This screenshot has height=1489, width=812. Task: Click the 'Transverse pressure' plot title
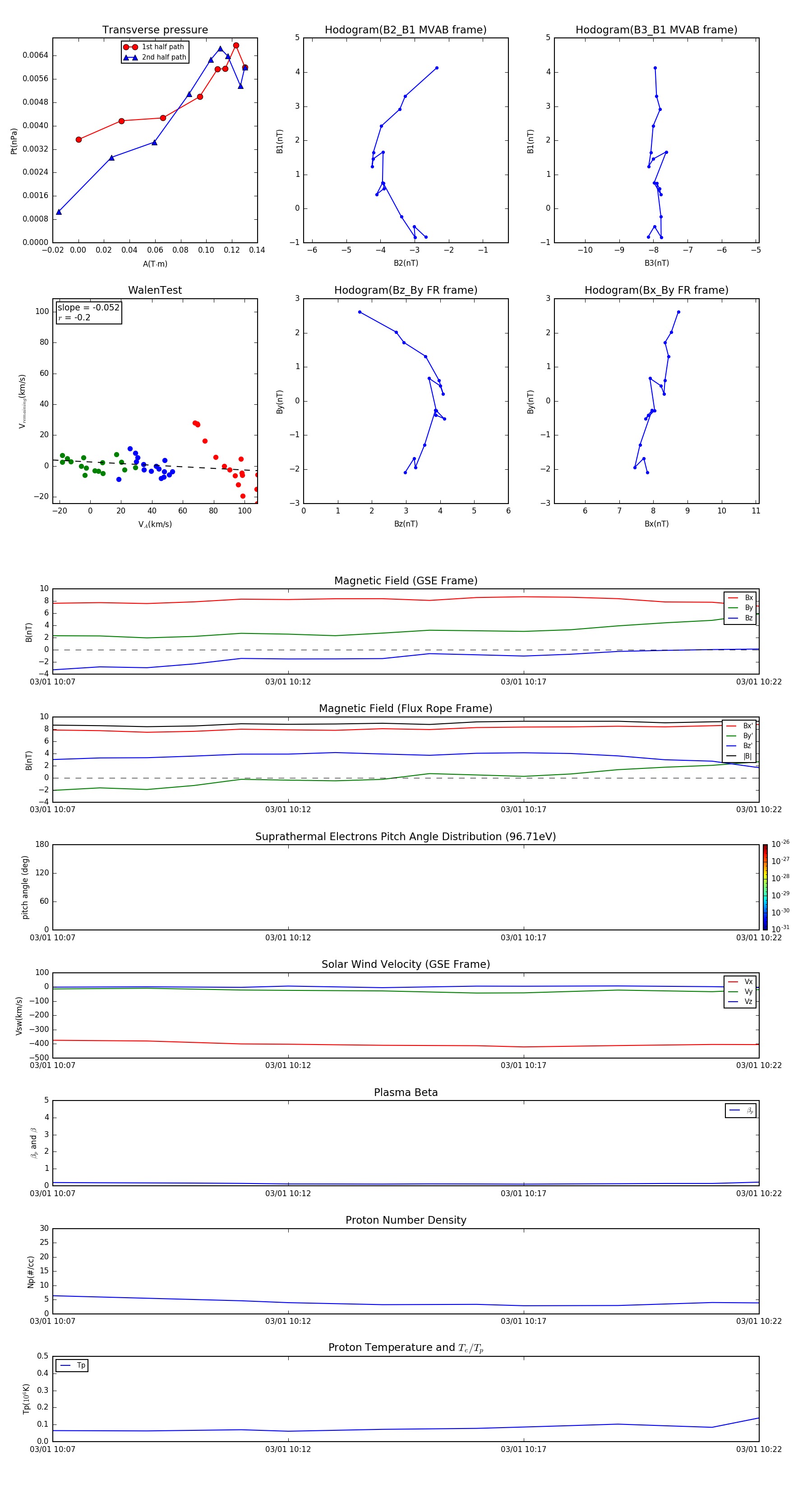[155, 30]
